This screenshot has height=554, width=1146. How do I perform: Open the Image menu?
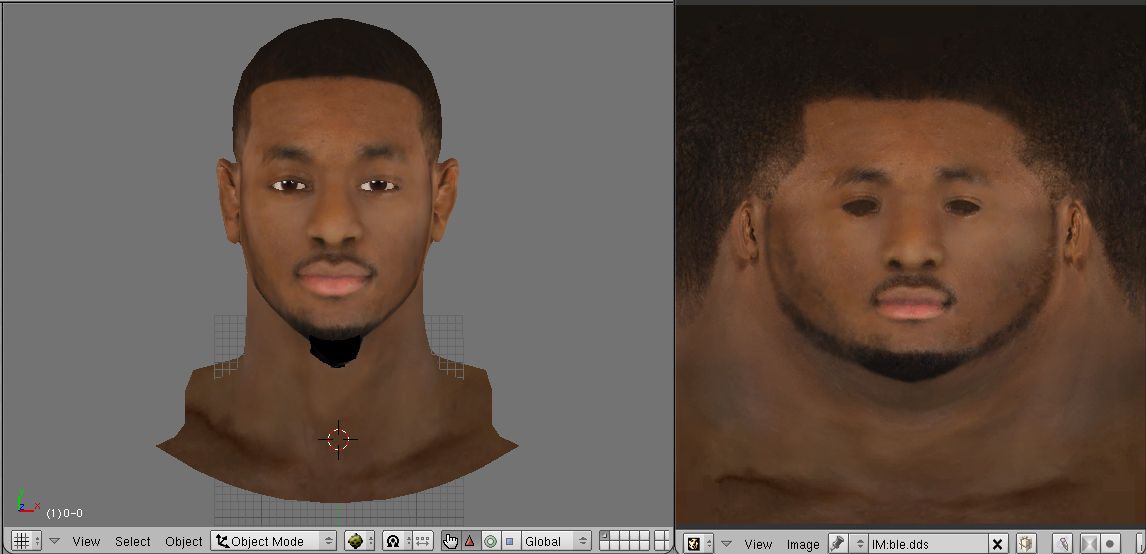[x=802, y=544]
